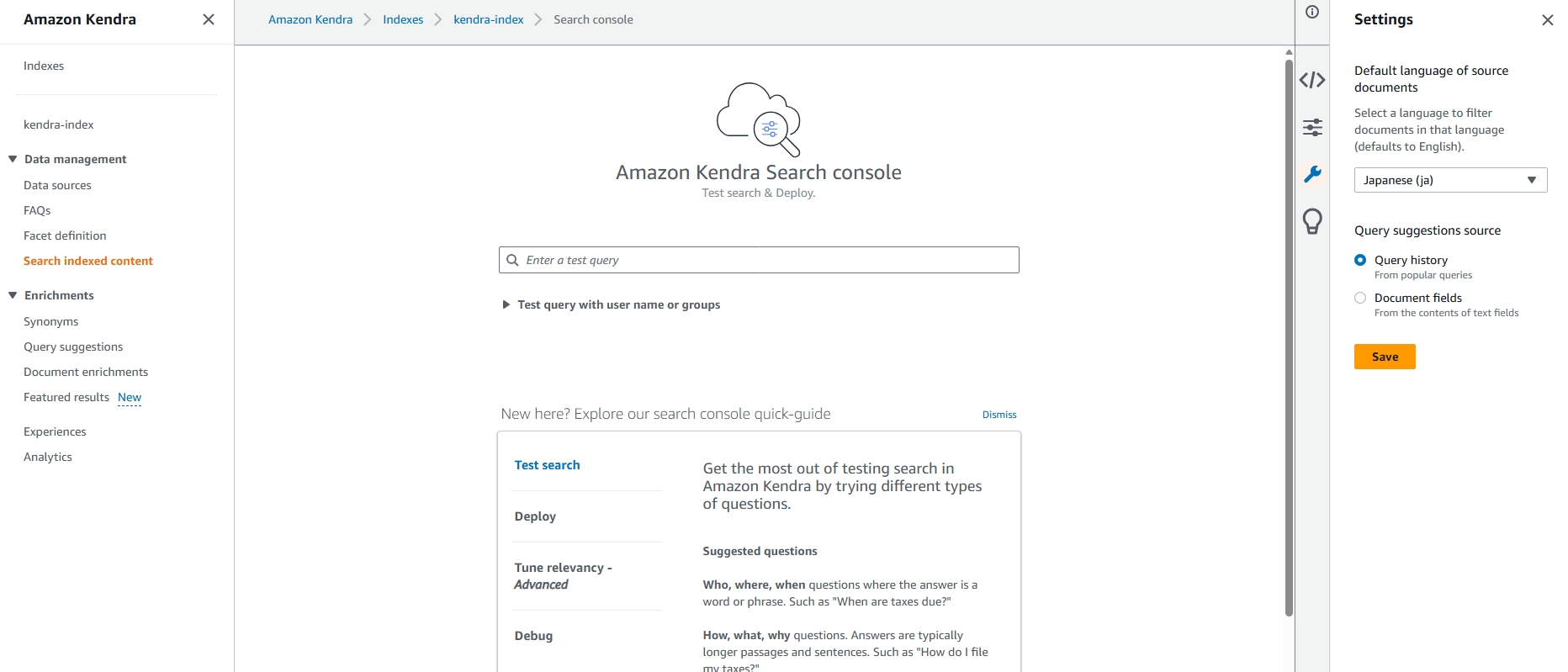Close the Amazon Kendra navigation sidebar

(209, 19)
